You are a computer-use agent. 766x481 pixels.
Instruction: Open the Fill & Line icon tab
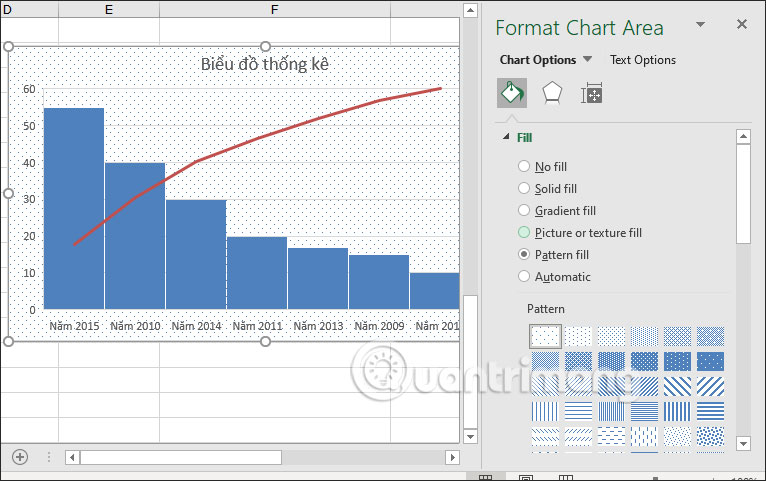(512, 94)
